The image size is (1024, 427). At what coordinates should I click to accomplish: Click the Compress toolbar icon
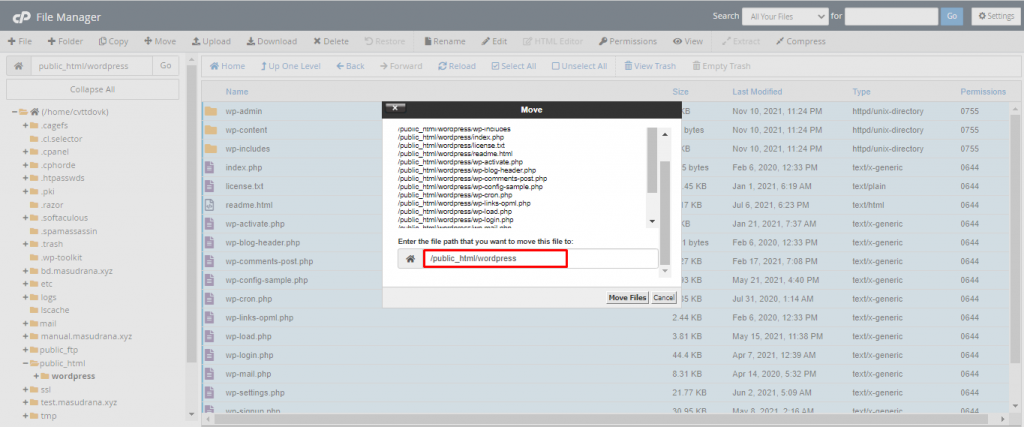click(801, 41)
